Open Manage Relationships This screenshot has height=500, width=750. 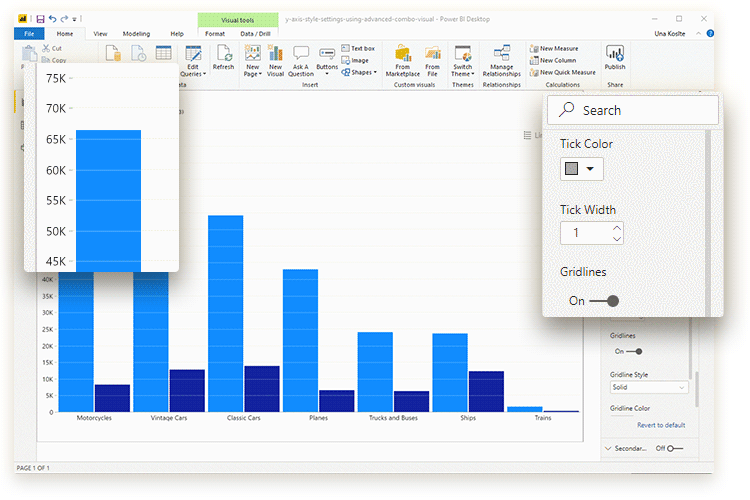(x=502, y=61)
